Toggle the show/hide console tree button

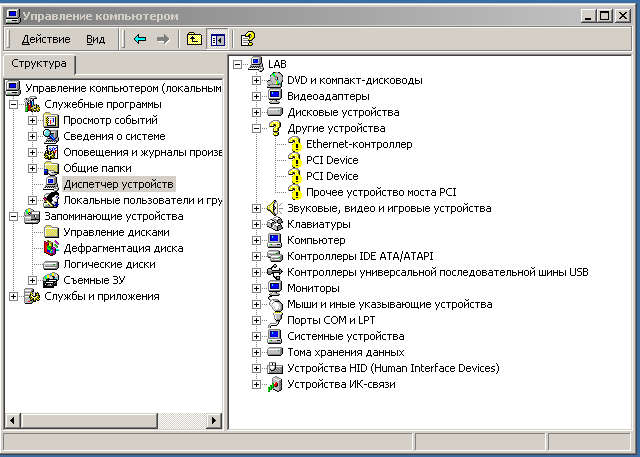pyautogui.click(x=217, y=39)
